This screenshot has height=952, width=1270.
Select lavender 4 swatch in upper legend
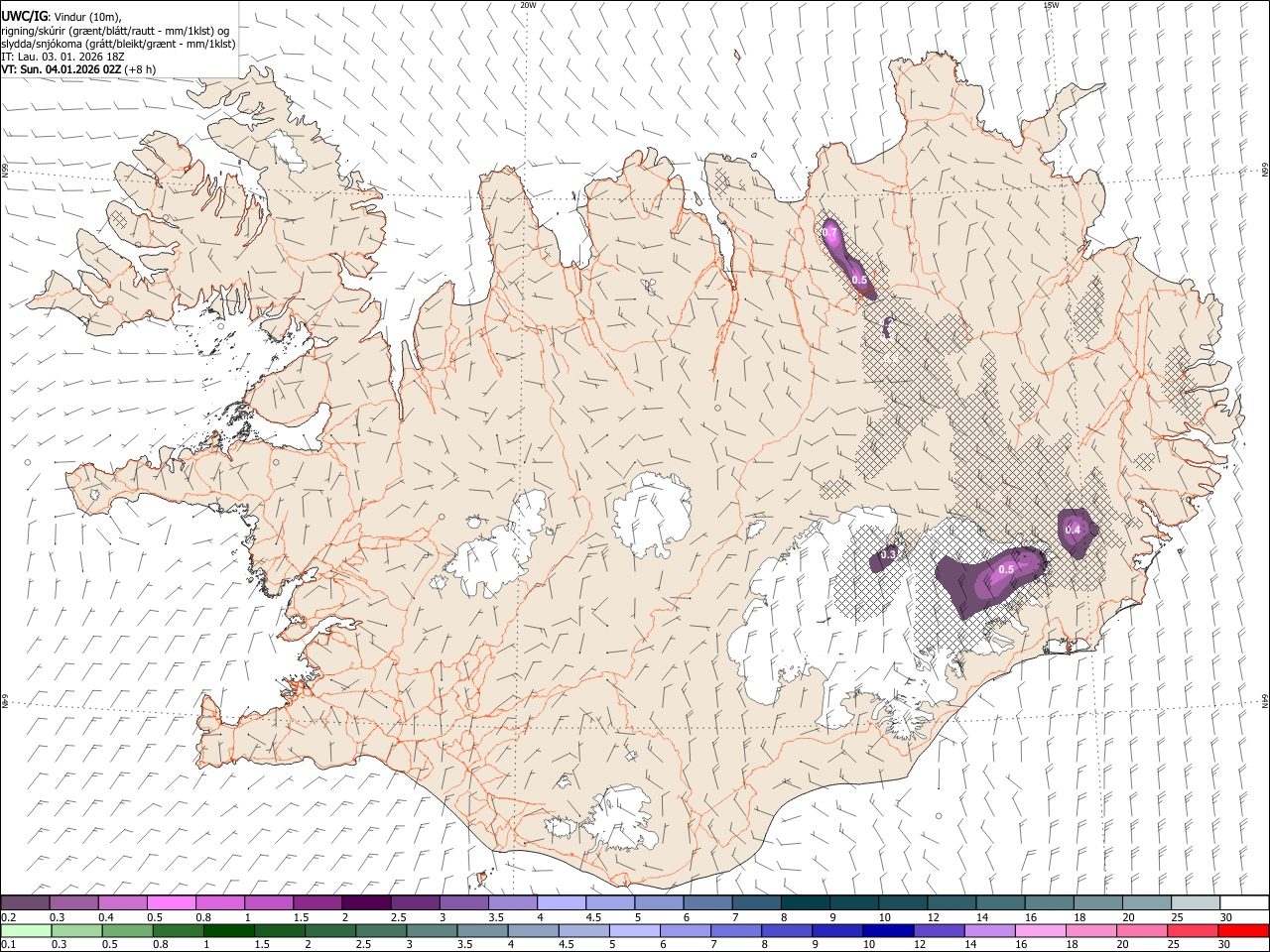pos(562,902)
